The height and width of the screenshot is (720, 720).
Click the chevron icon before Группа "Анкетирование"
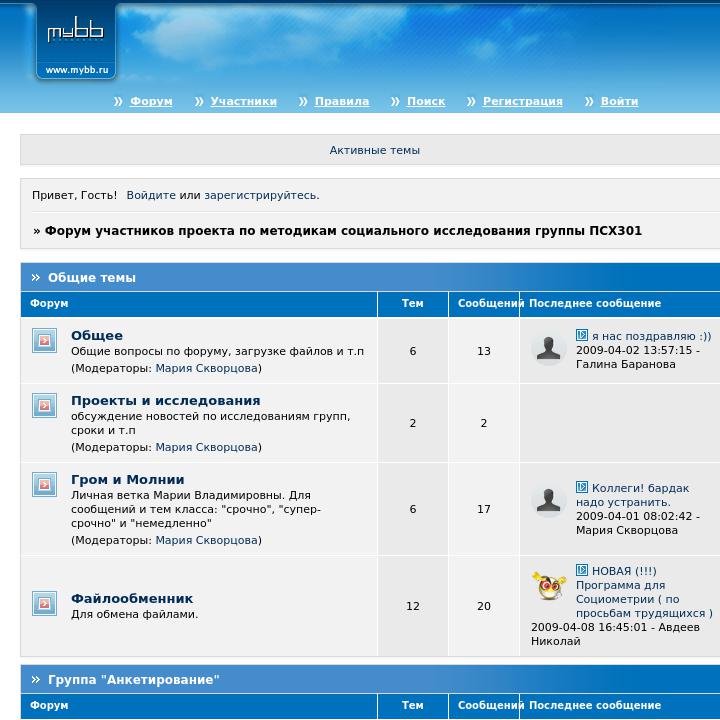tap(36, 680)
